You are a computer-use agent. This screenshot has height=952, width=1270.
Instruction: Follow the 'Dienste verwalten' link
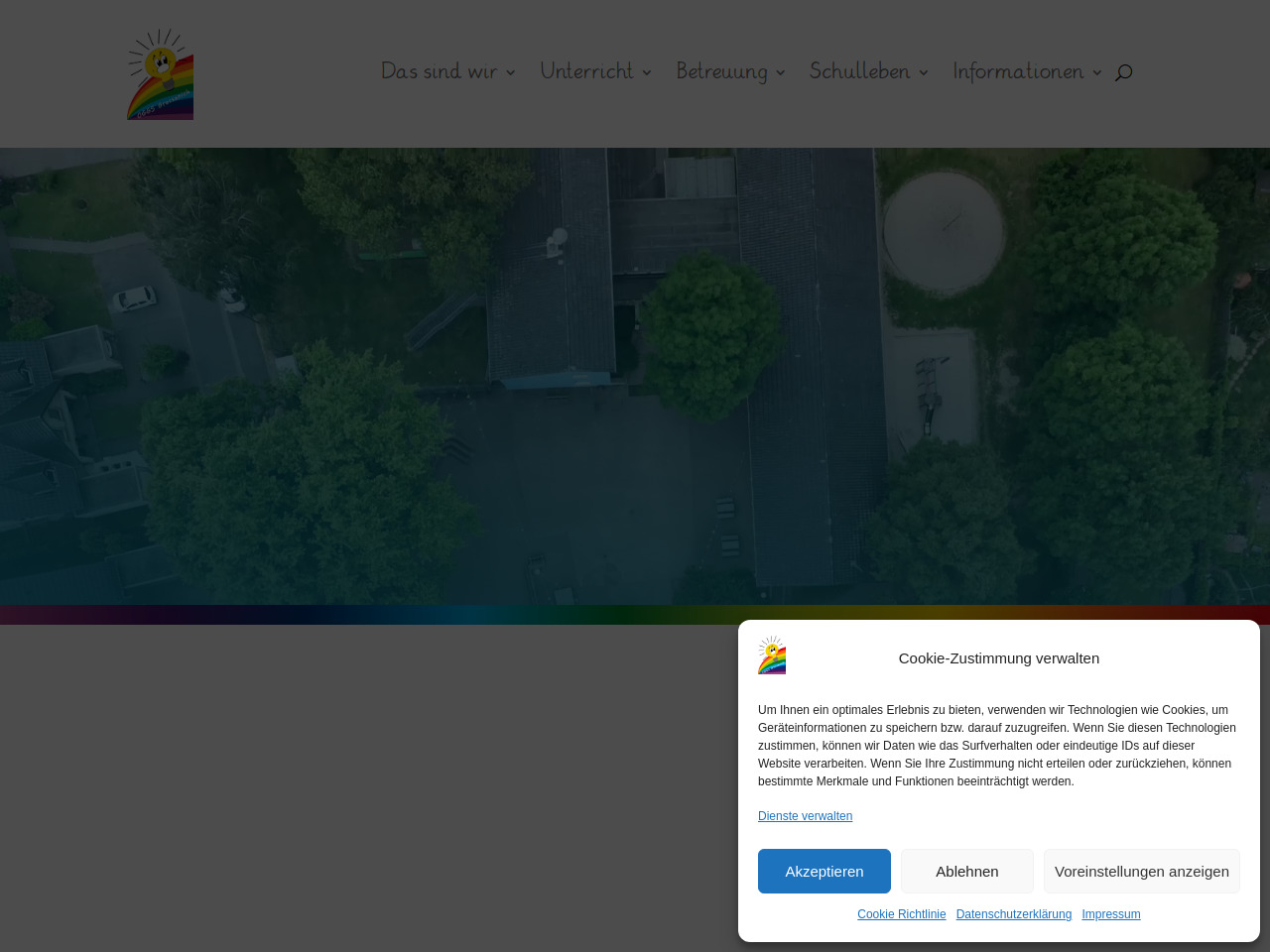(805, 816)
